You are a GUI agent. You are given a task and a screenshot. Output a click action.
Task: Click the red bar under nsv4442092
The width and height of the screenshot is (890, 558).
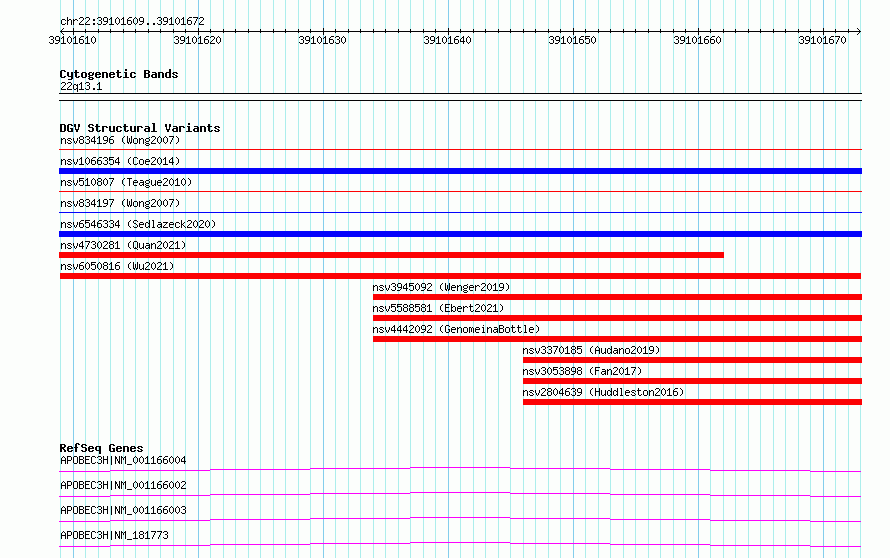618,339
